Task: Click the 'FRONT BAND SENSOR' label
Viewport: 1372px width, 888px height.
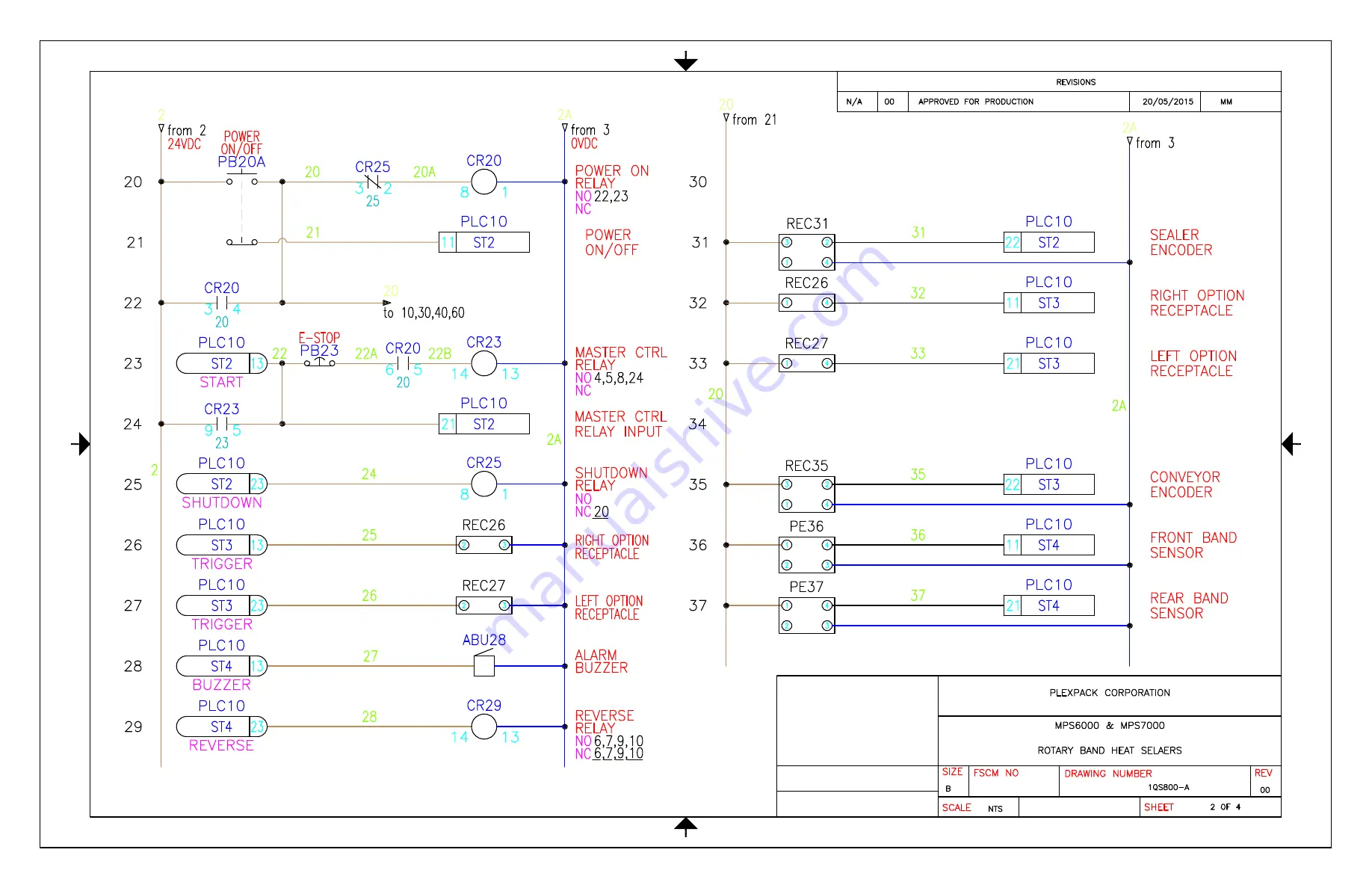Action: pyautogui.click(x=1193, y=545)
